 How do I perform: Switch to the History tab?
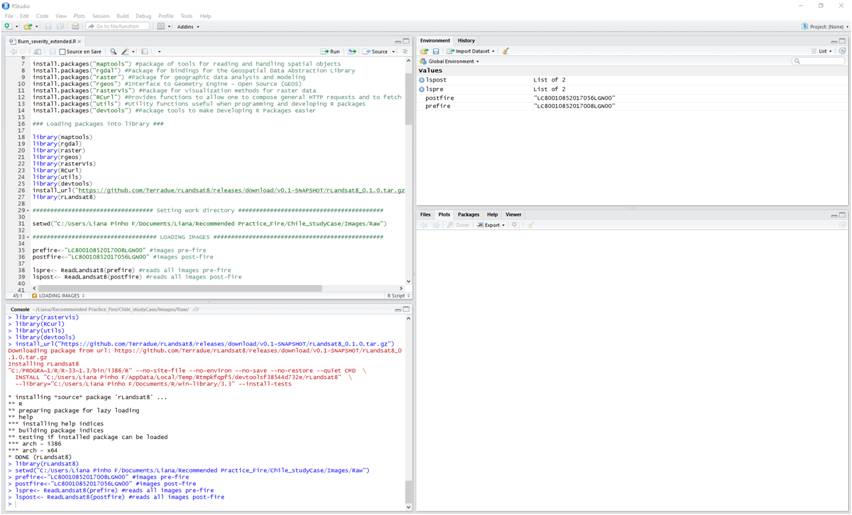[x=466, y=41]
